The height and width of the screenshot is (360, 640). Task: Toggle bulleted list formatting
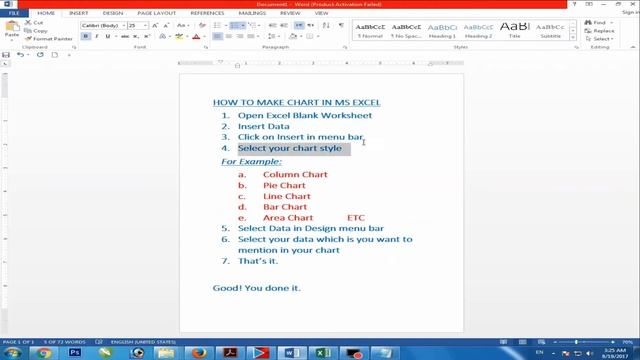[x=217, y=25]
